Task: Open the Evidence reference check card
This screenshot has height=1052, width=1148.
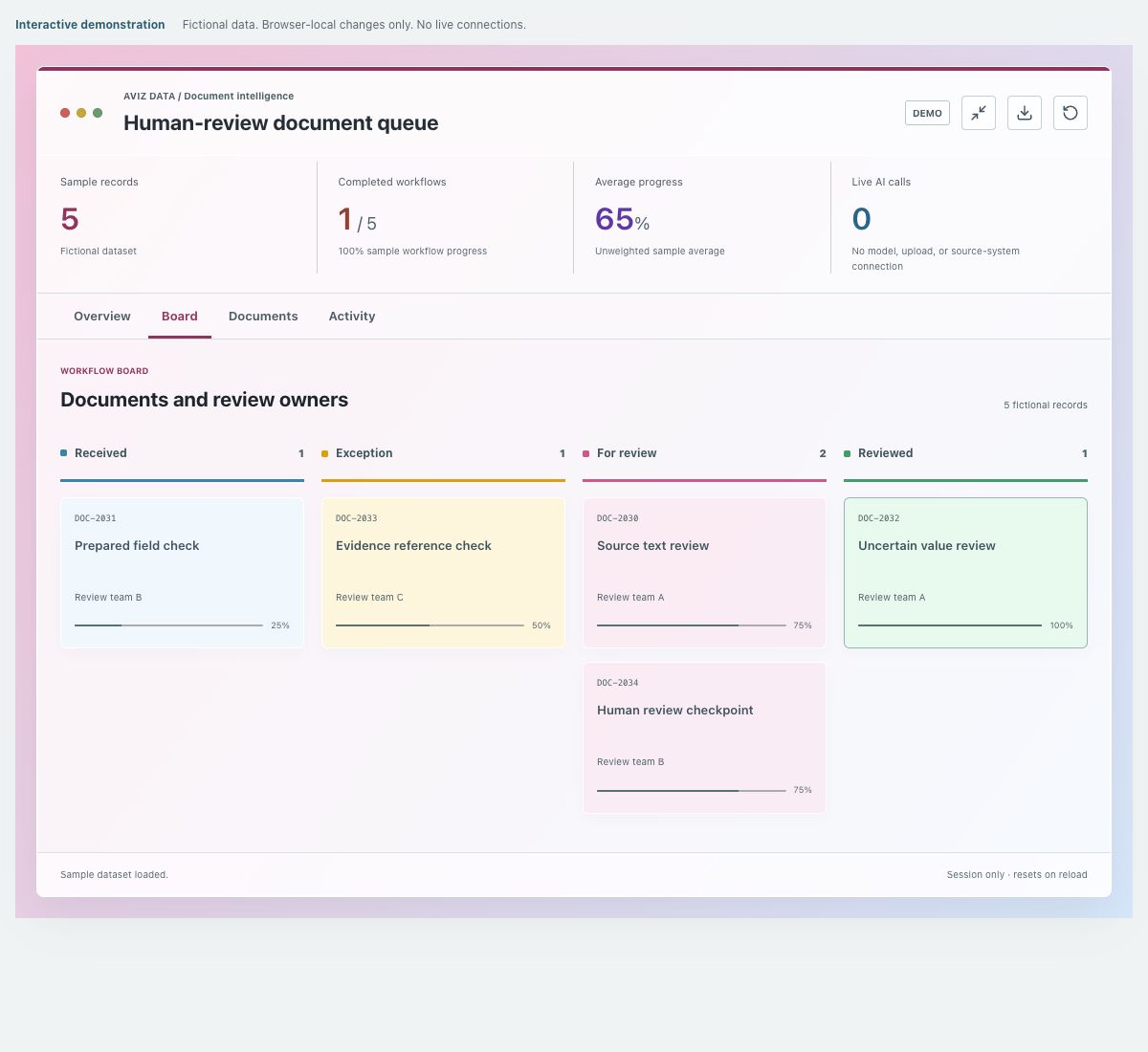Action: (x=443, y=573)
